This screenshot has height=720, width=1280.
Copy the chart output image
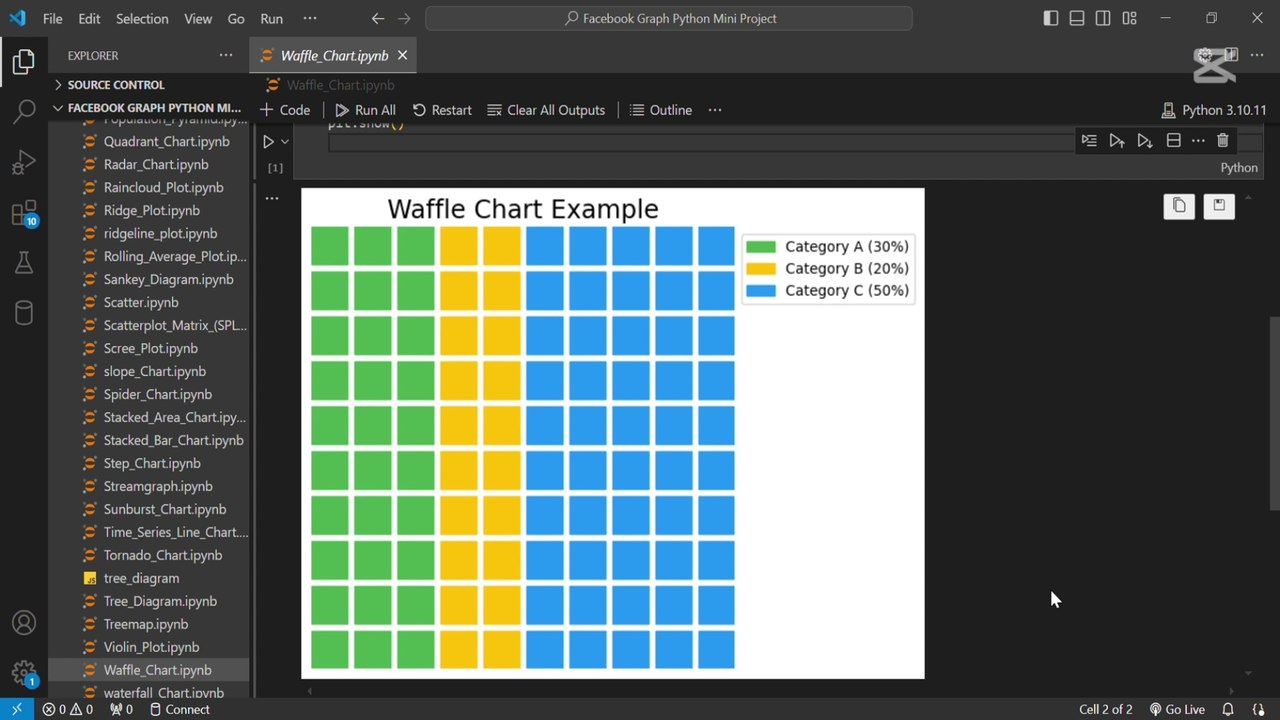1179,206
